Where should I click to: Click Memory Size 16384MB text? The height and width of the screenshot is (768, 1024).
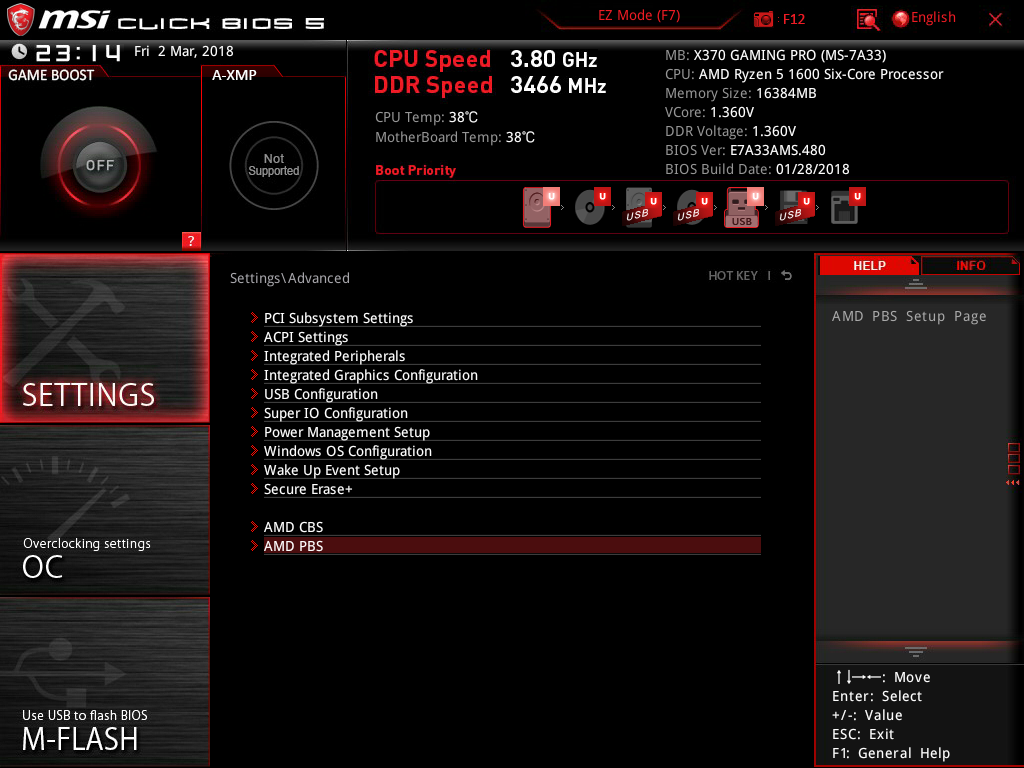pyautogui.click(x=741, y=93)
